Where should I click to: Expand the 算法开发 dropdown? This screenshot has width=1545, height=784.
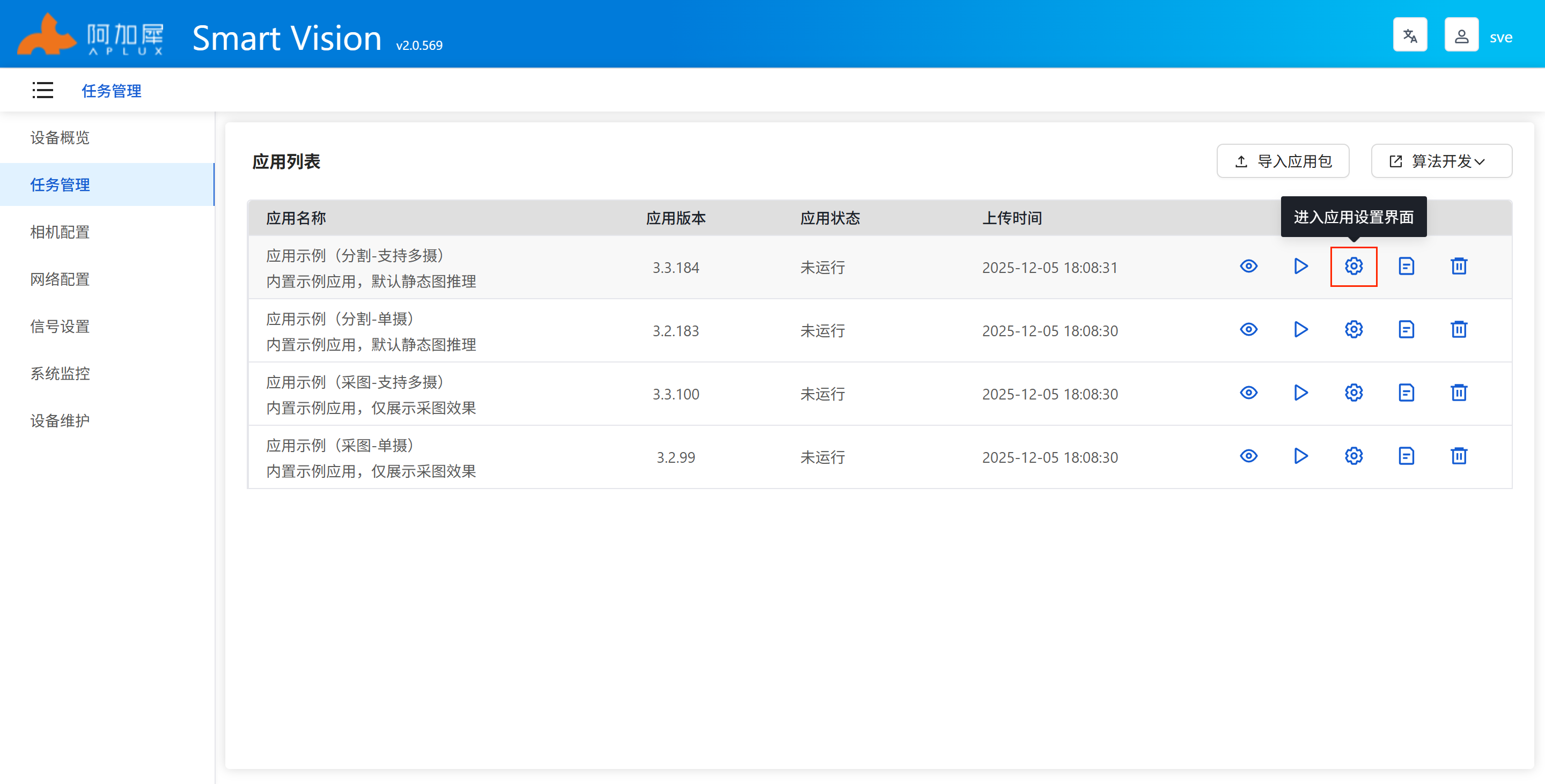(x=1440, y=161)
